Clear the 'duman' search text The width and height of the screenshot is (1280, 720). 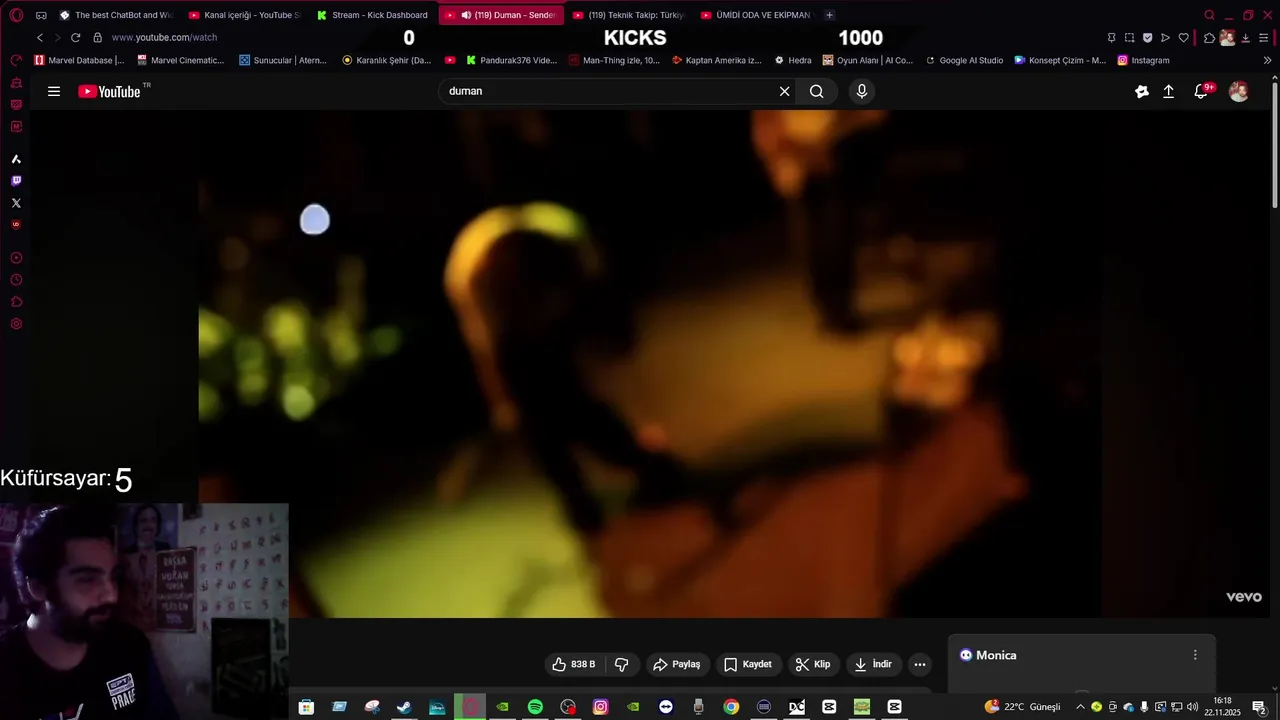tap(785, 91)
